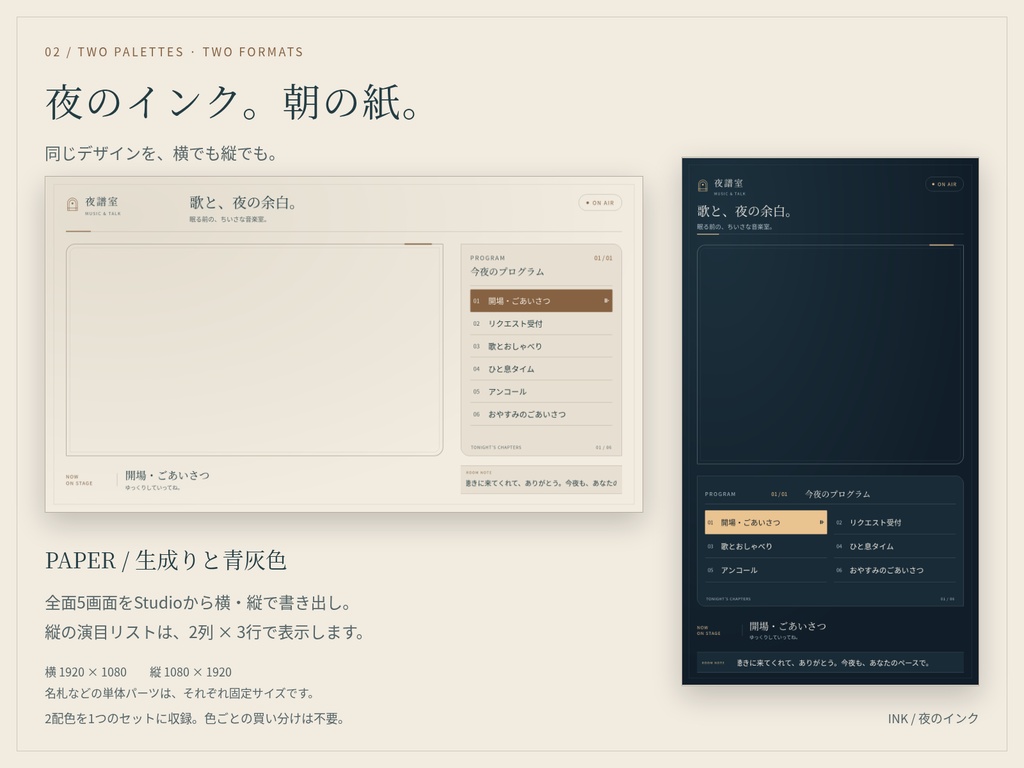This screenshot has width=1024, height=768.
Task: Select おやすみのごあいさつ in paper program list
Action: [541, 414]
